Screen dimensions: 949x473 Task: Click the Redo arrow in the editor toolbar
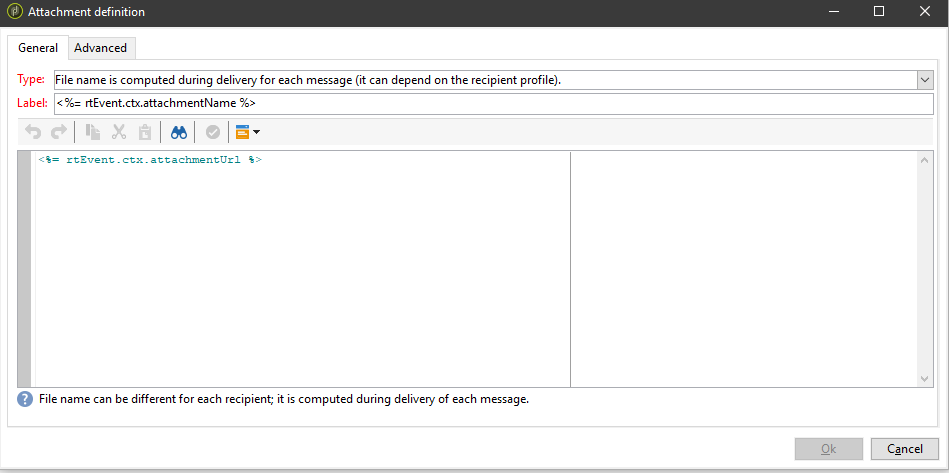[x=58, y=132]
